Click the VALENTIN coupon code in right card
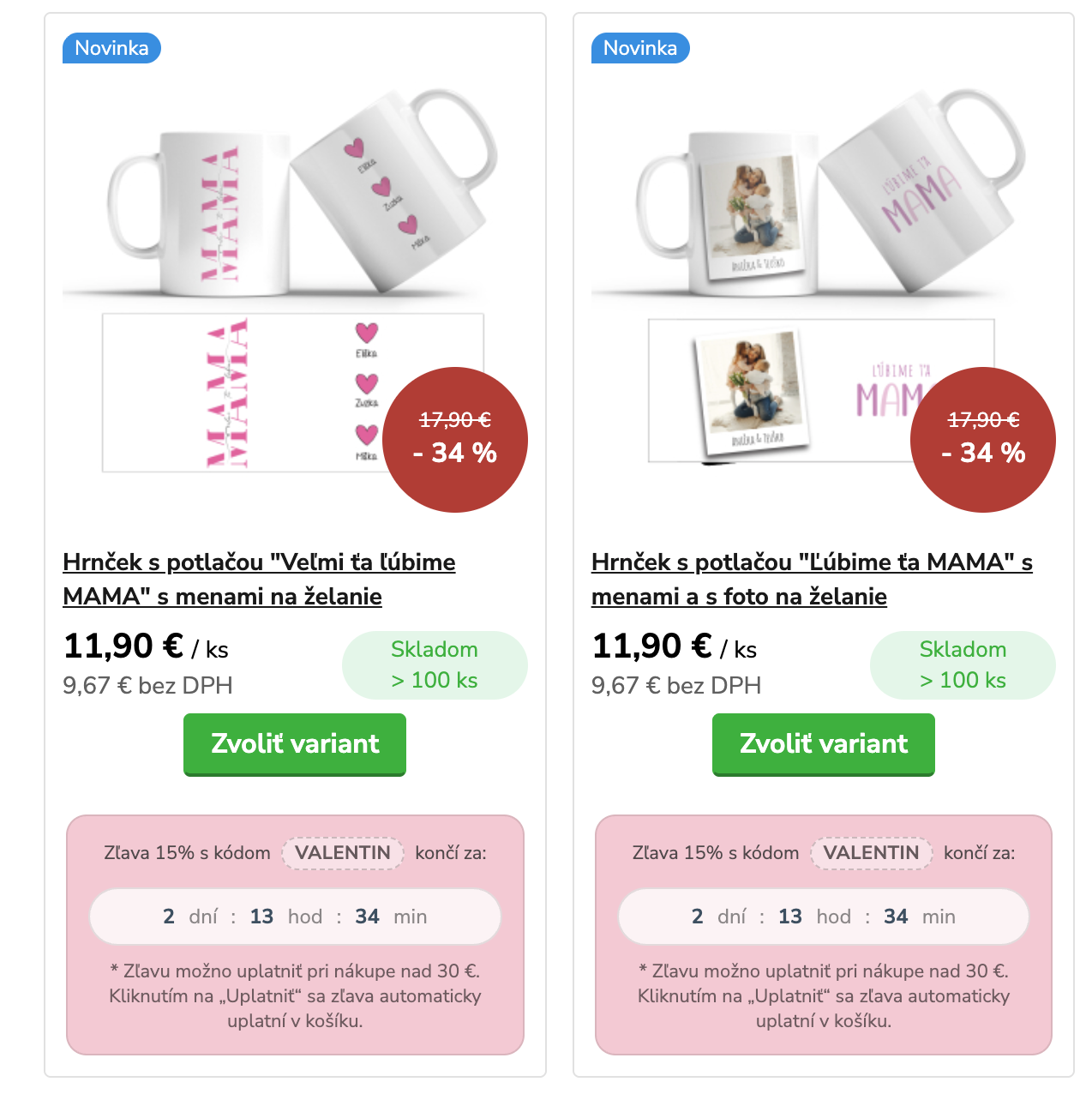 tap(872, 853)
